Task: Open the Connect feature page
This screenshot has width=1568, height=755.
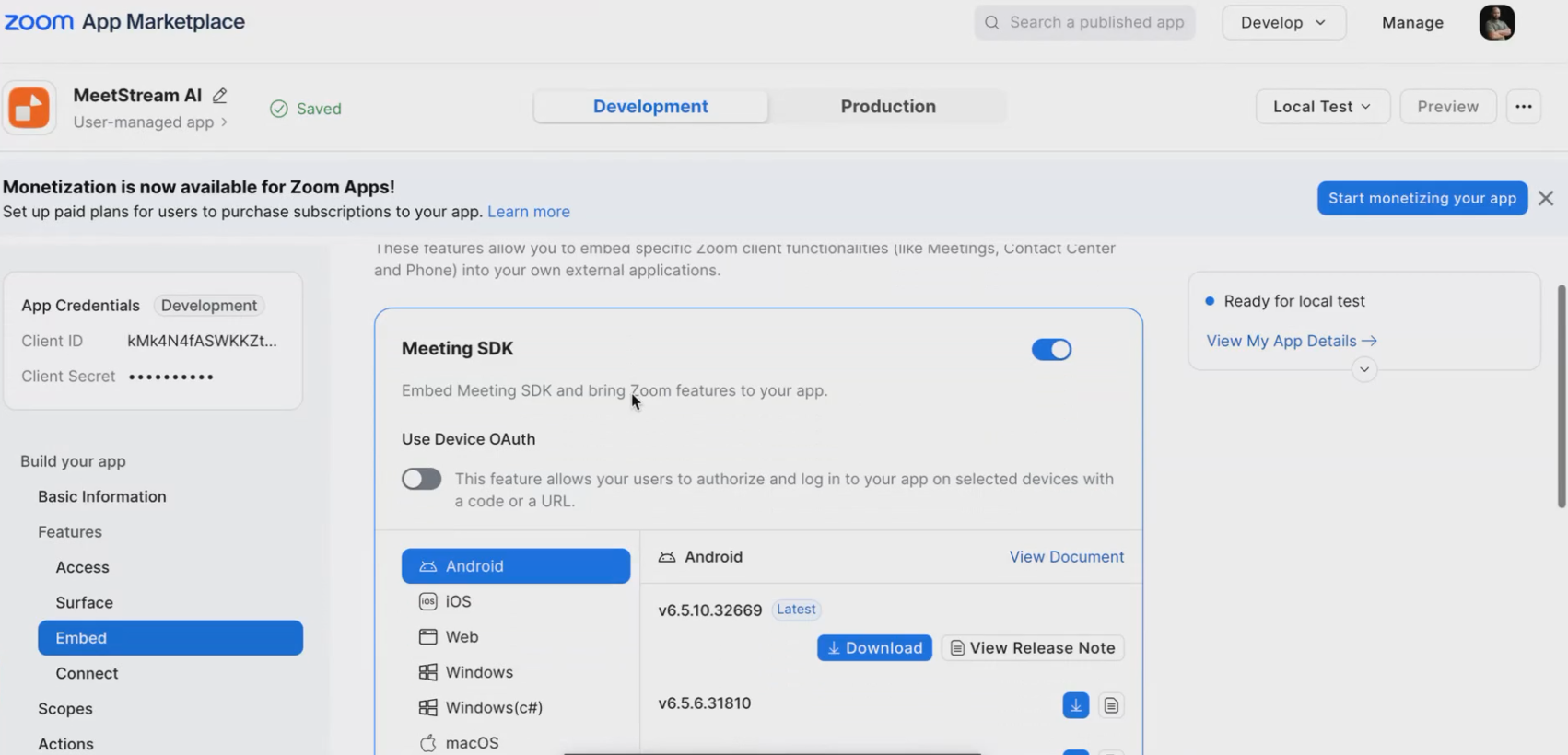Action: (x=87, y=673)
